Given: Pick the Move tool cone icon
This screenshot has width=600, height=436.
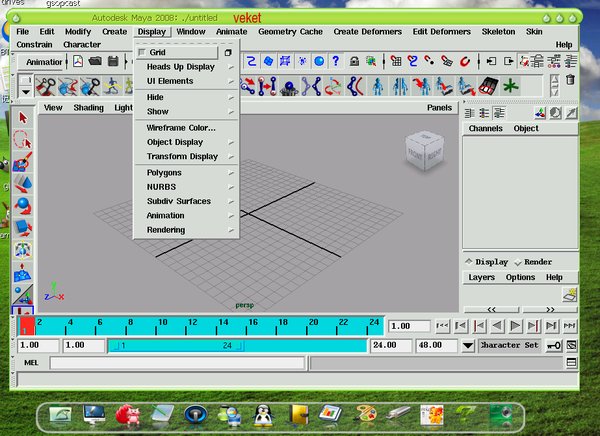Looking at the screenshot, I should pos(24,184).
